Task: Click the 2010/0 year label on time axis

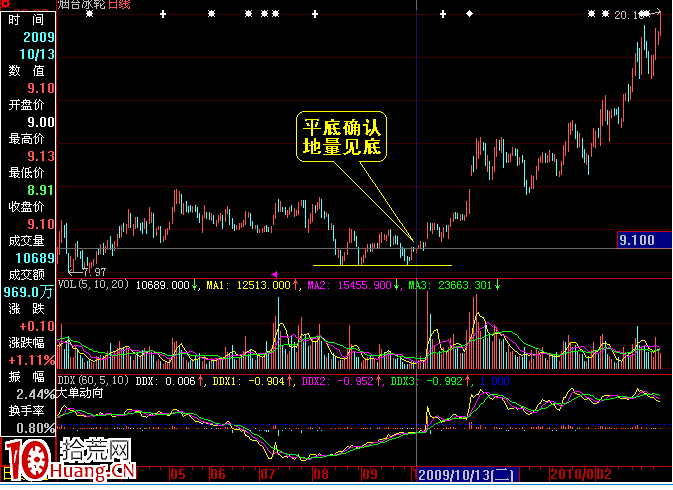Action: pos(573,474)
